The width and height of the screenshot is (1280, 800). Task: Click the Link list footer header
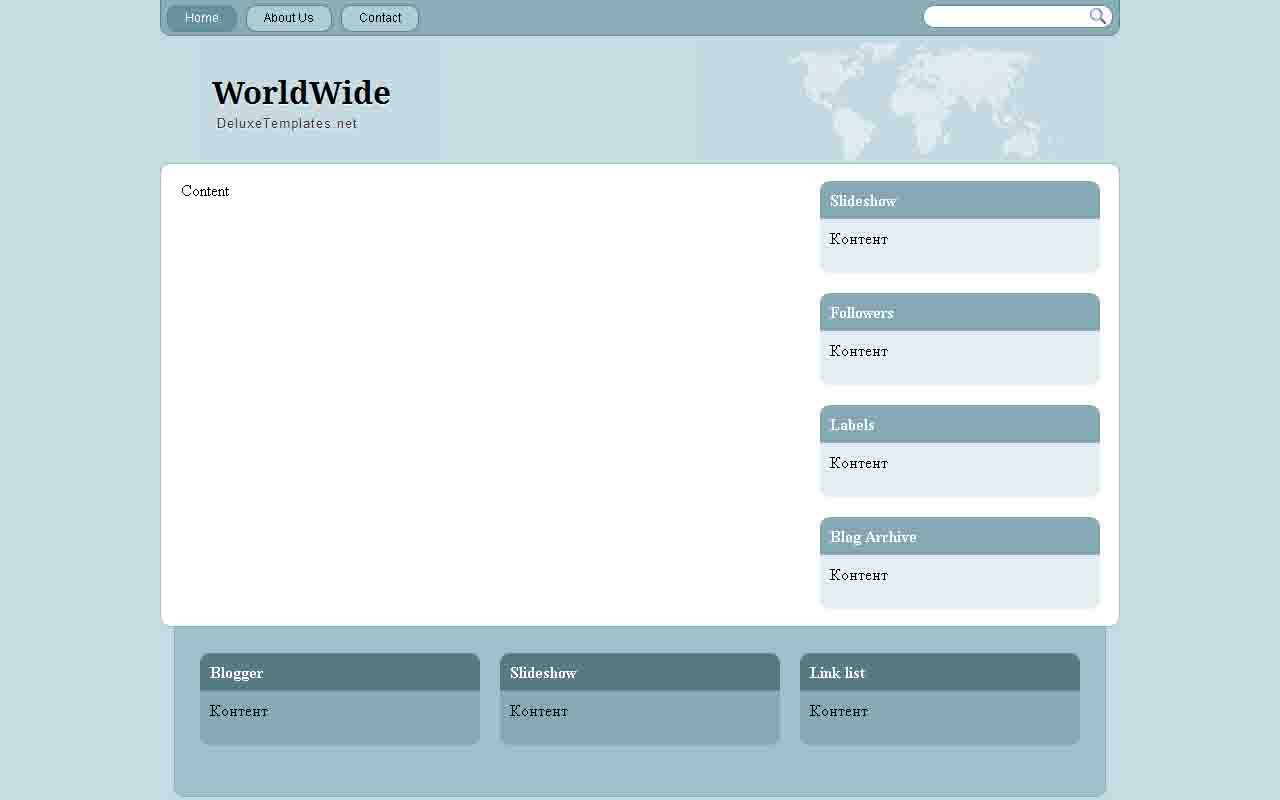[837, 672]
